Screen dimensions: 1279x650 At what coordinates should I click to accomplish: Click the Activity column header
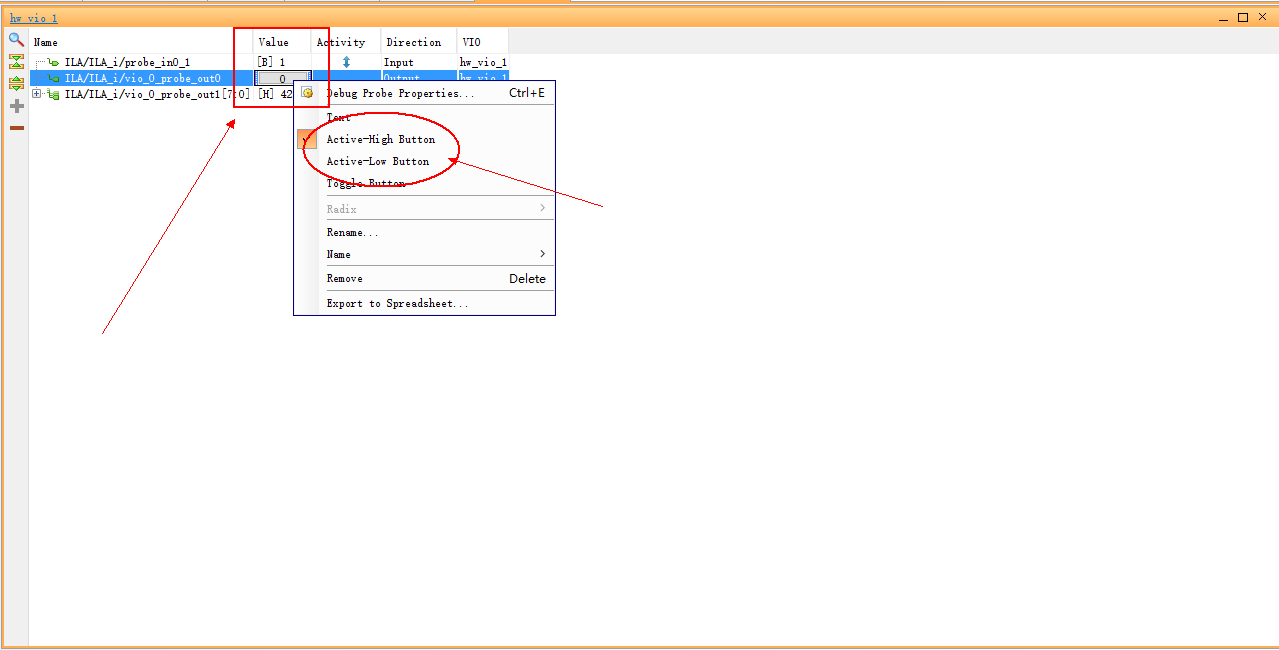(x=346, y=42)
